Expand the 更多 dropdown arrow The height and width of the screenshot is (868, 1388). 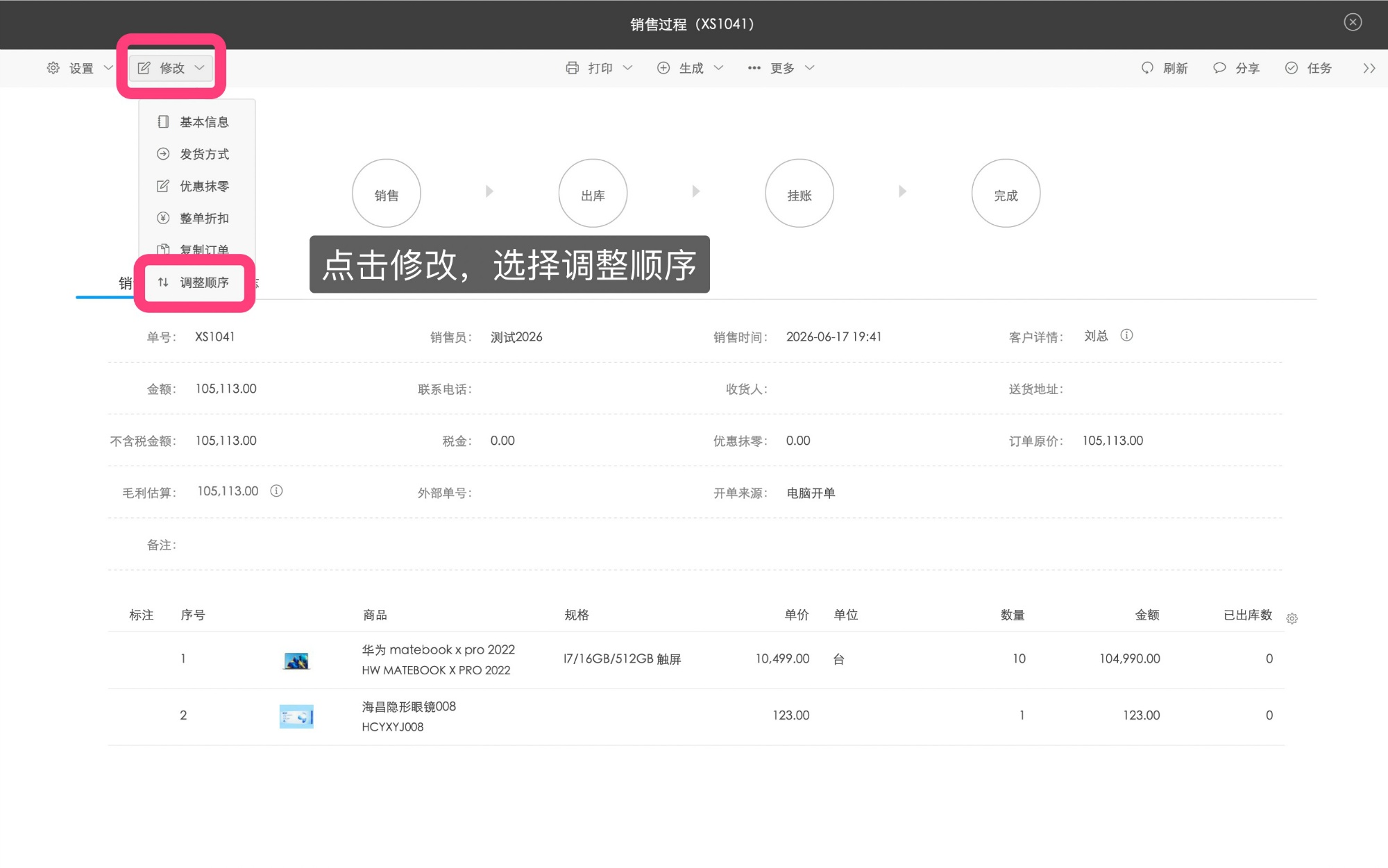(810, 68)
